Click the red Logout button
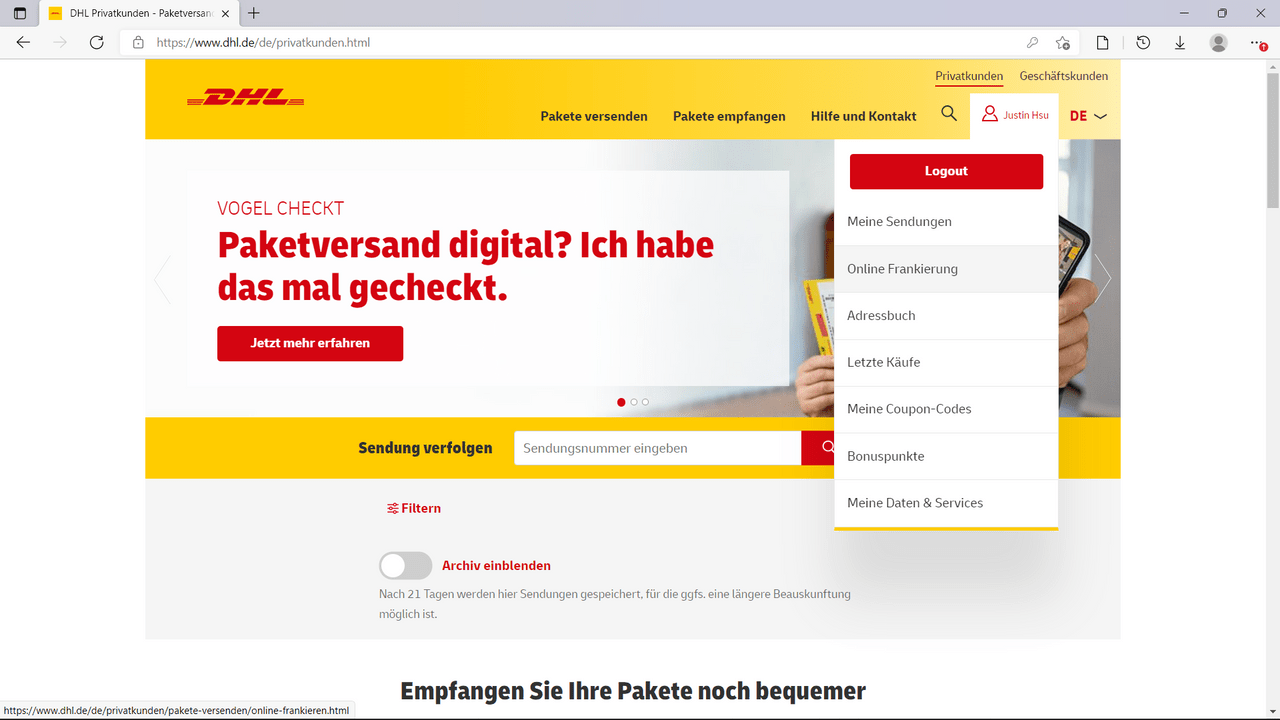 946,171
